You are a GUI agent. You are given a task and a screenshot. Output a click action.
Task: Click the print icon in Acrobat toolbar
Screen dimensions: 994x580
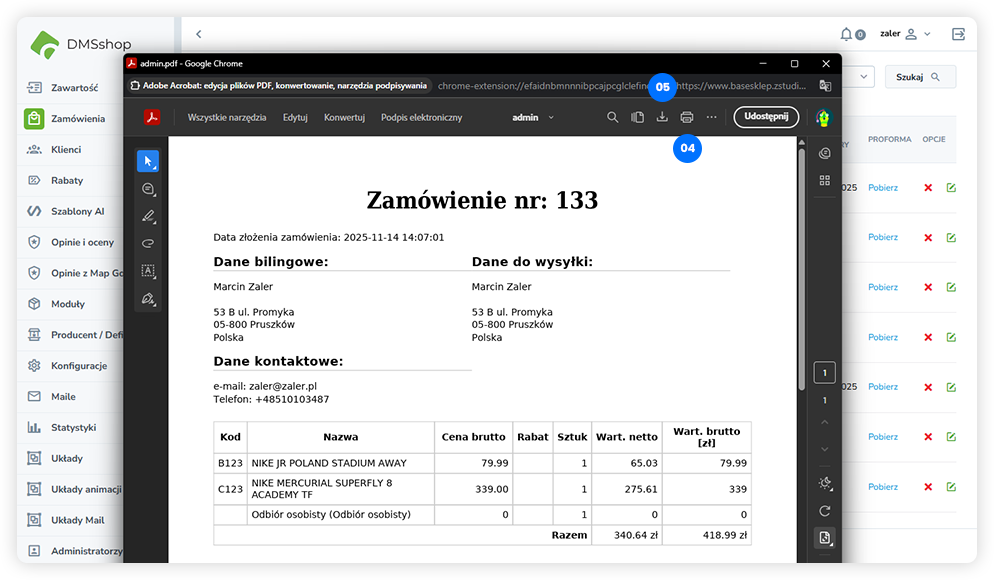686,118
